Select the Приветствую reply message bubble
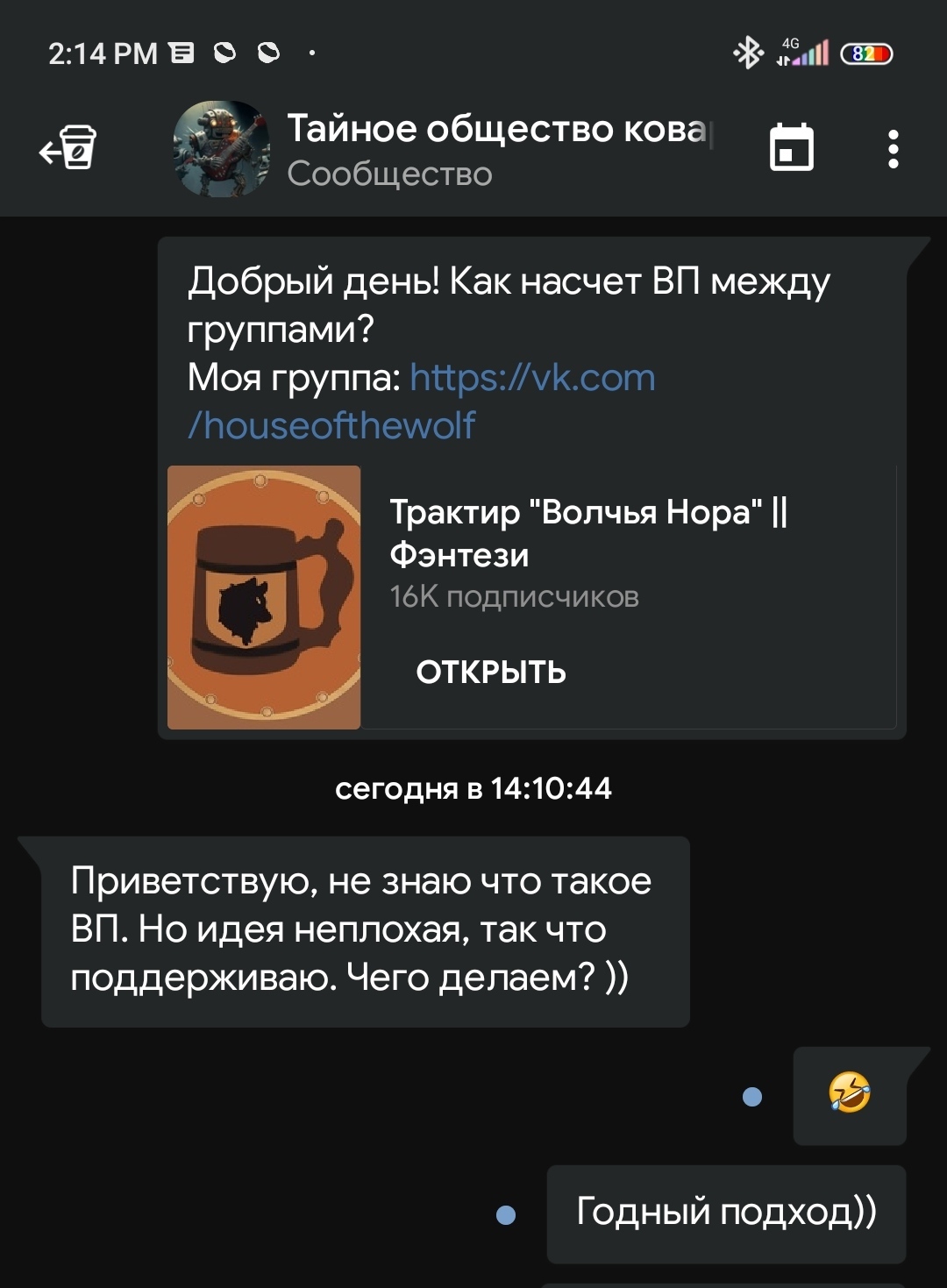The width and height of the screenshot is (947, 1288). click(x=366, y=931)
